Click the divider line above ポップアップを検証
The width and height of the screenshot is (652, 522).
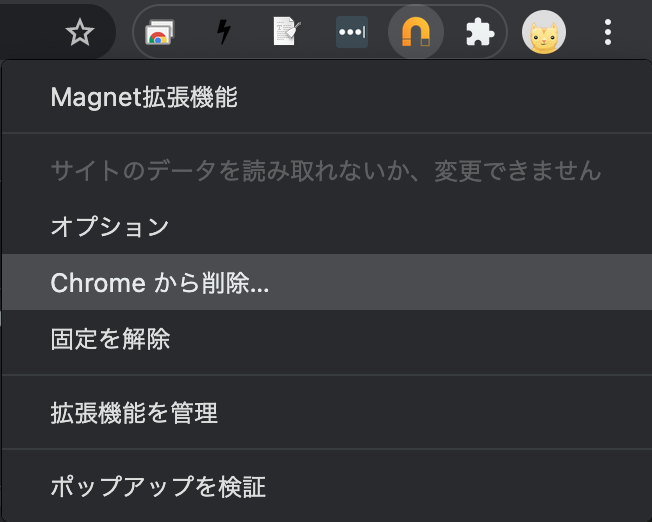(x=327, y=449)
